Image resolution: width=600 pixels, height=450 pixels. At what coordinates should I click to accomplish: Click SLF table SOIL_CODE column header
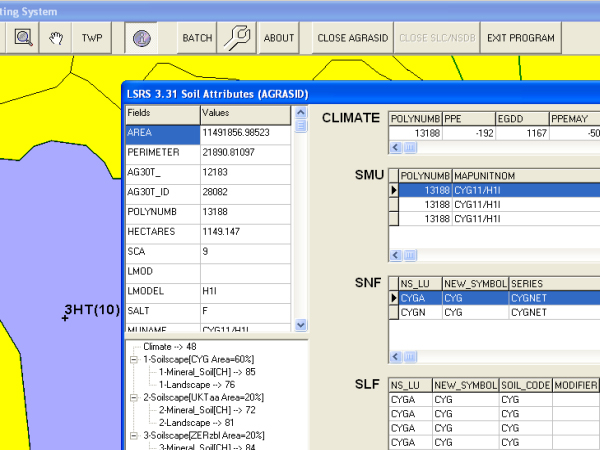(526, 385)
